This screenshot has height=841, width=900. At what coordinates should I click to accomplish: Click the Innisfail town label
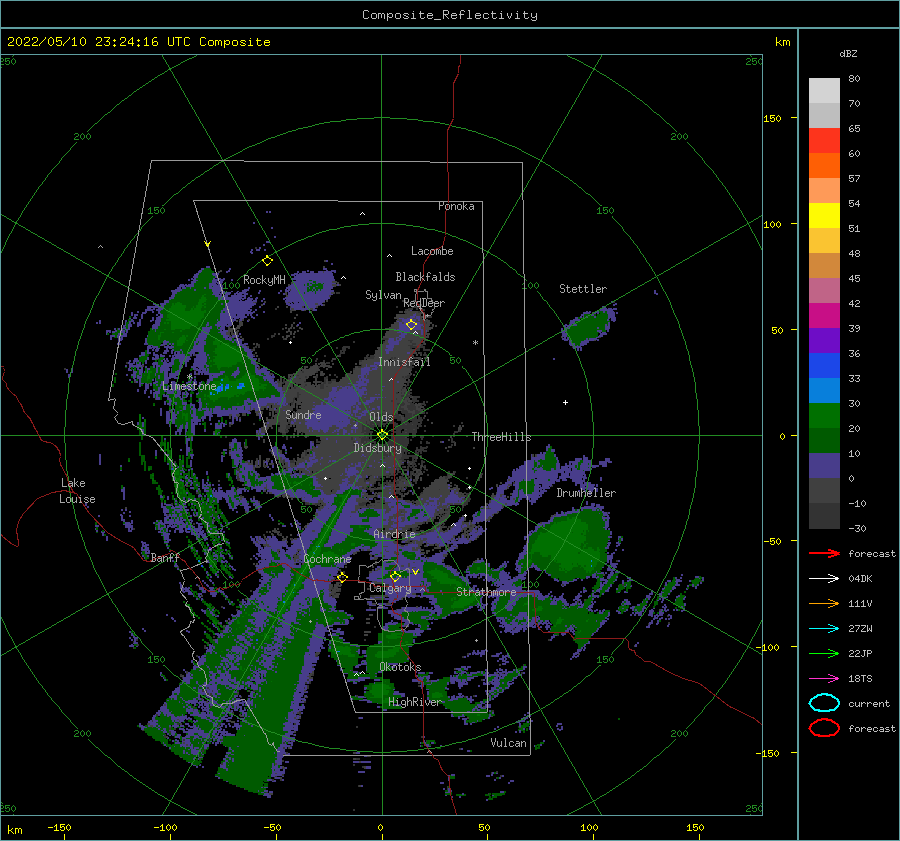click(x=404, y=362)
